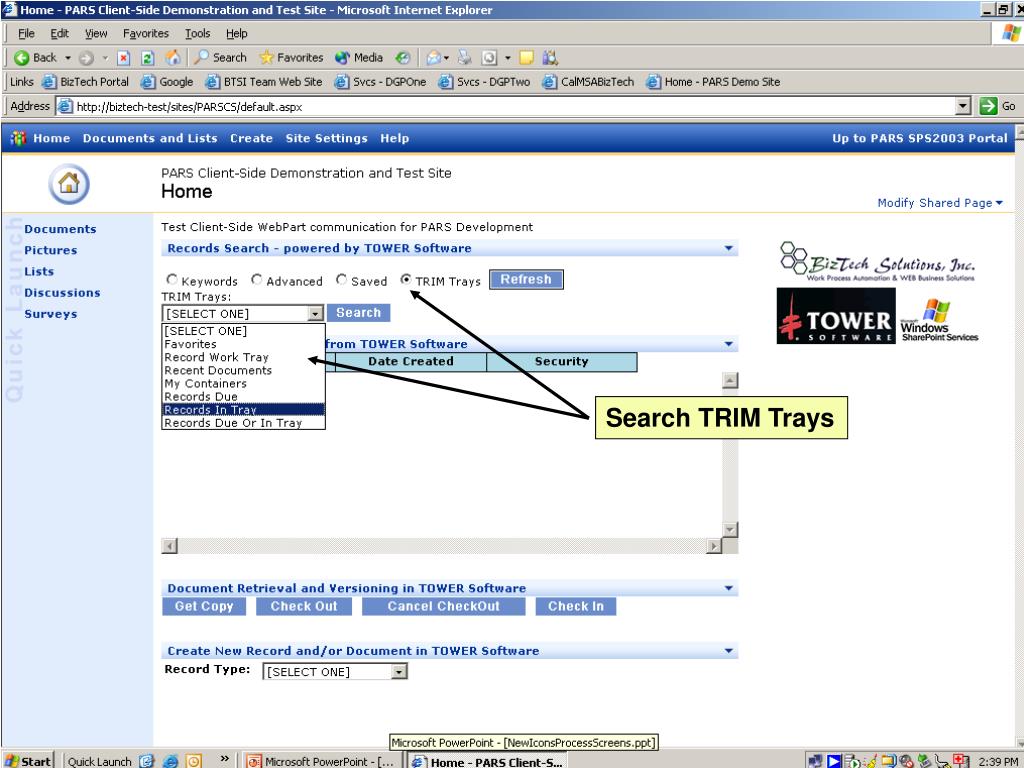Open the address bar dropdown arrow
Viewport: 1024px width, 768px height.
click(963, 106)
